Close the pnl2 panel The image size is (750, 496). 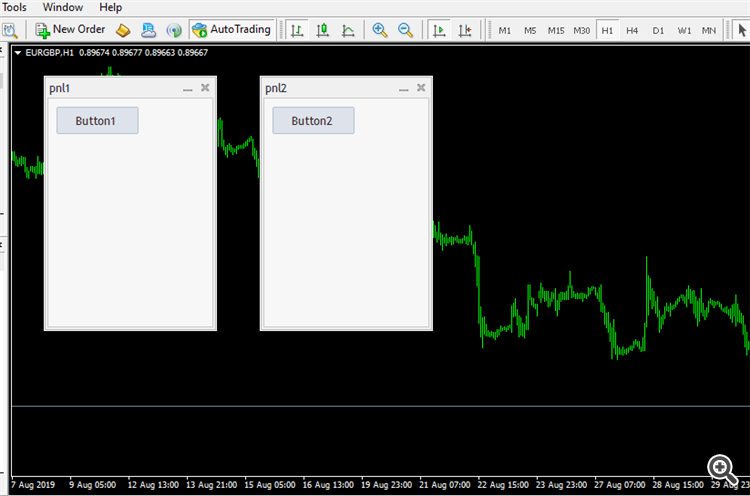pos(421,88)
